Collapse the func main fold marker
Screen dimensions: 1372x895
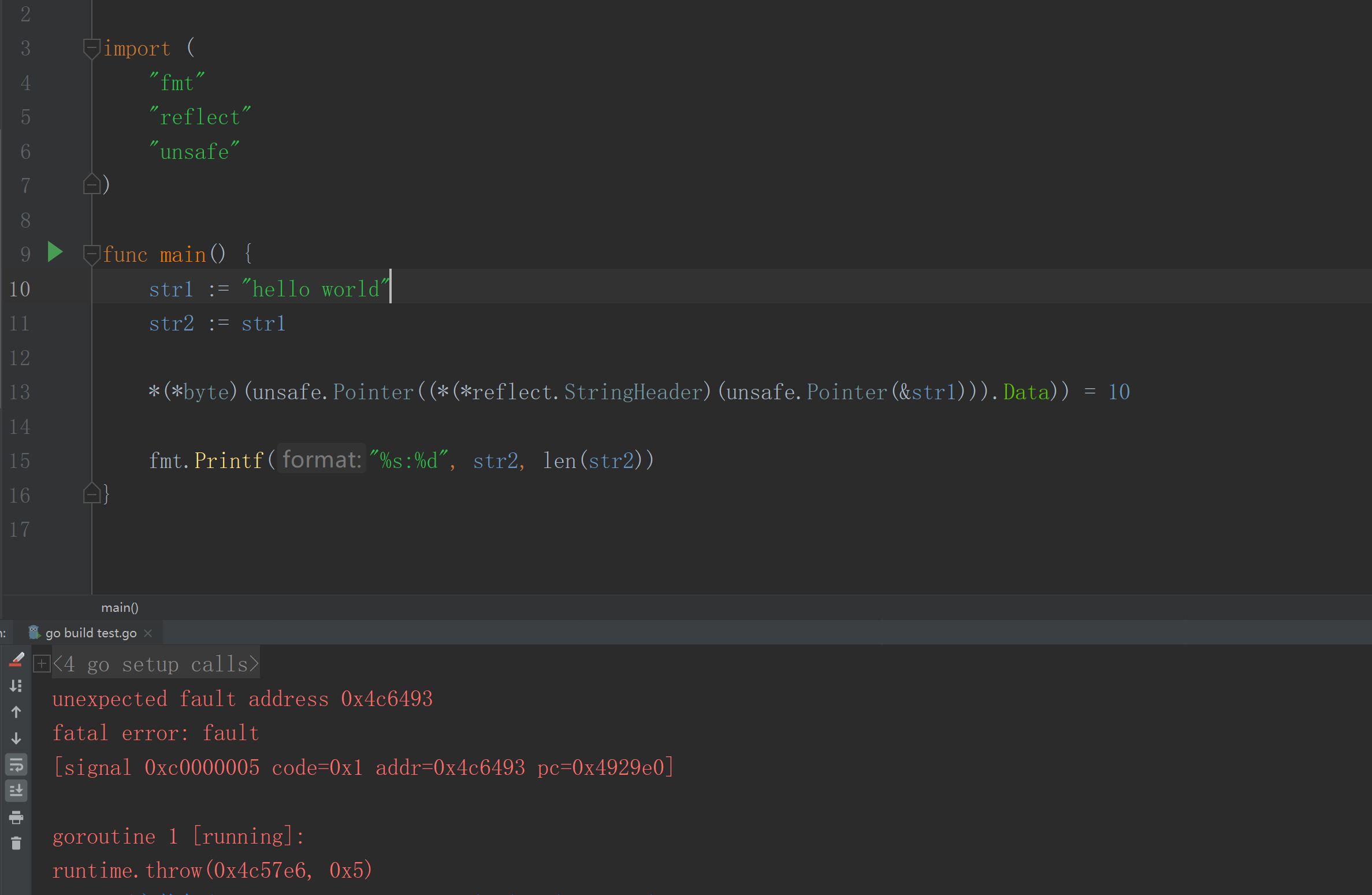[x=91, y=254]
